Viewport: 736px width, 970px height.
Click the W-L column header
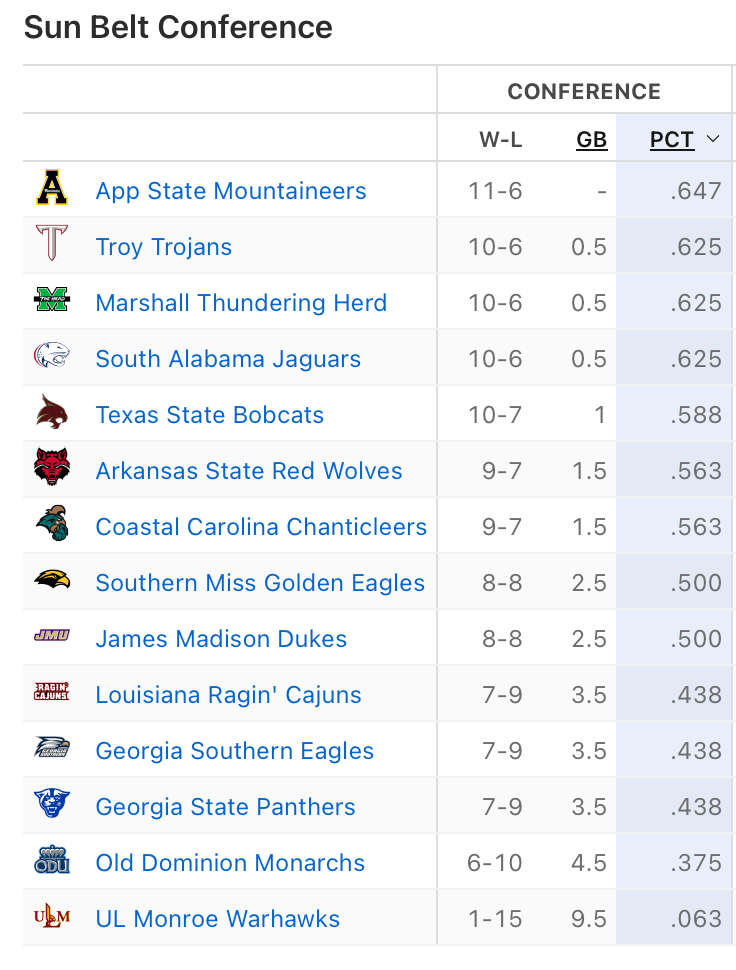tap(500, 140)
